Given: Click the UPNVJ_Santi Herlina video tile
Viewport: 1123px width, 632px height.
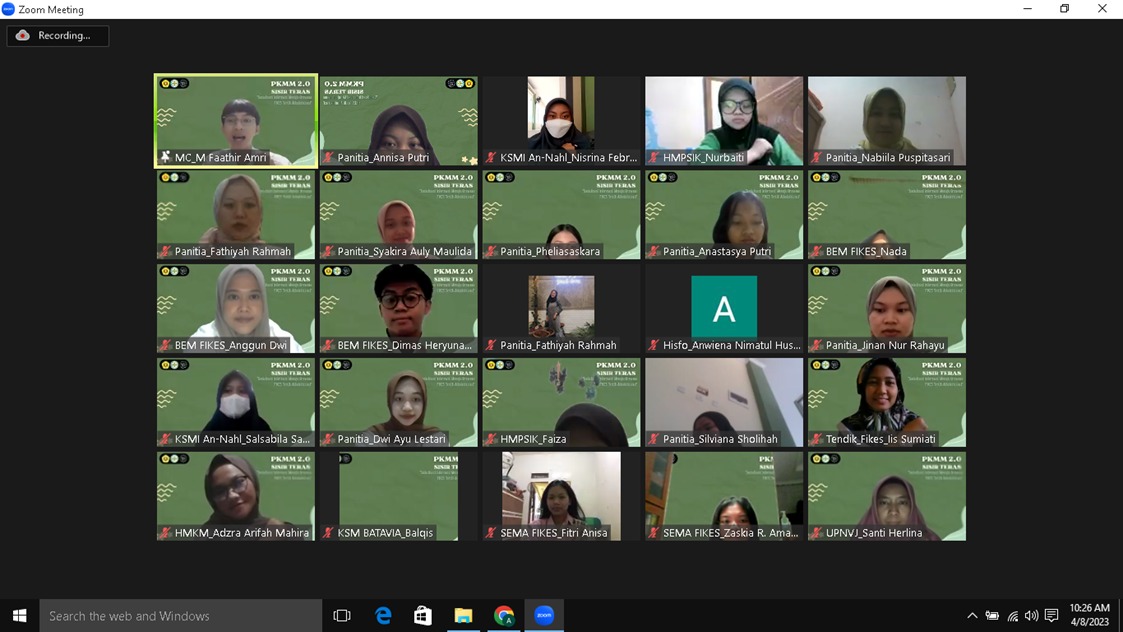Looking at the screenshot, I should tap(887, 496).
